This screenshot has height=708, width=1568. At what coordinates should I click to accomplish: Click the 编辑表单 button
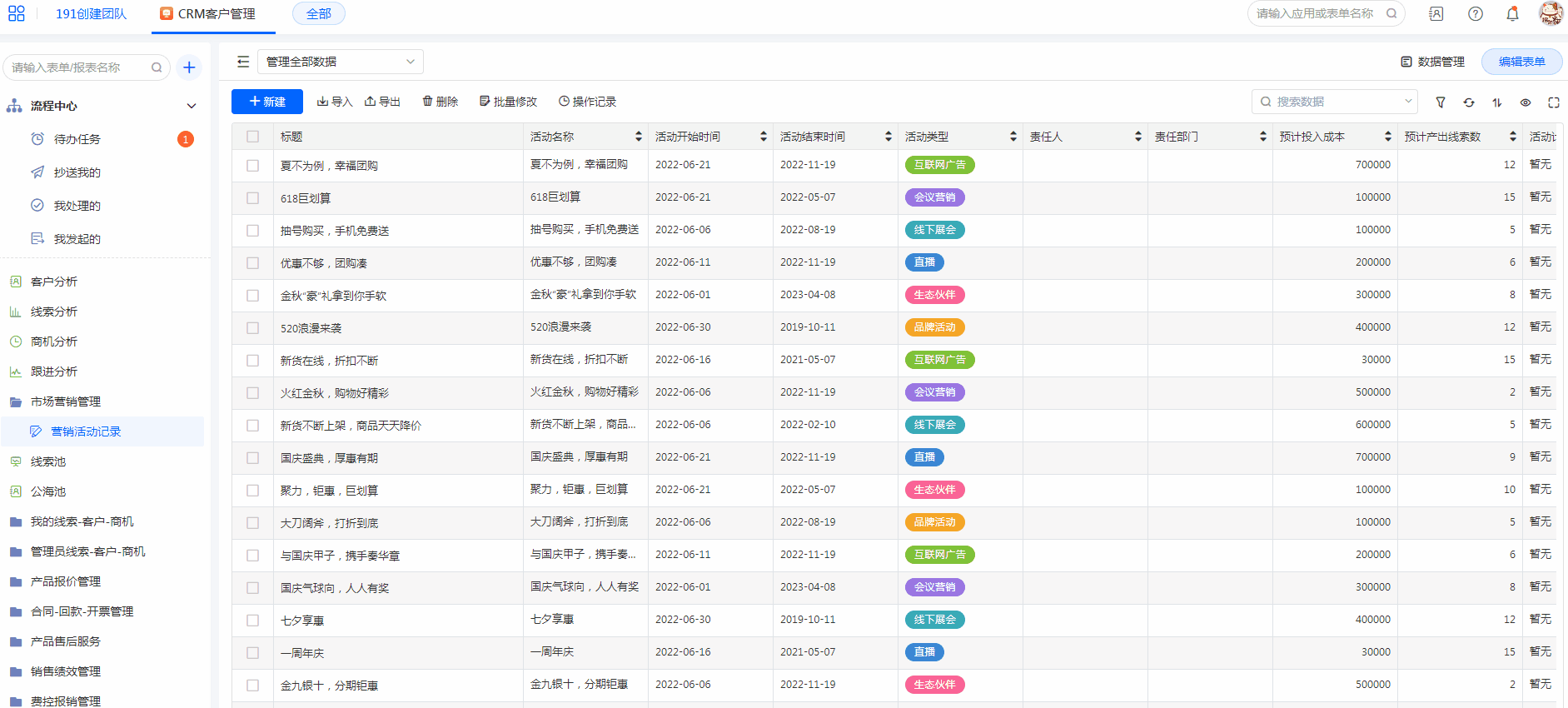(x=1521, y=62)
